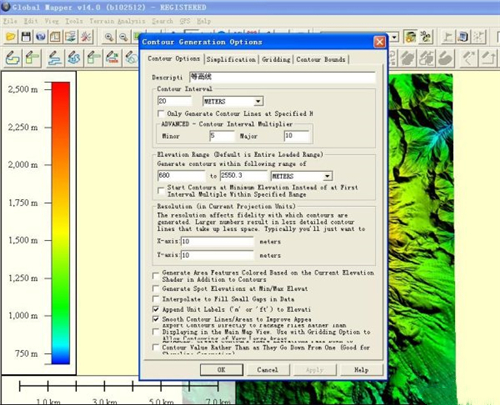This screenshot has width=500, height=405.
Task: Select the freehand trace line tool
Action: tap(74, 58)
